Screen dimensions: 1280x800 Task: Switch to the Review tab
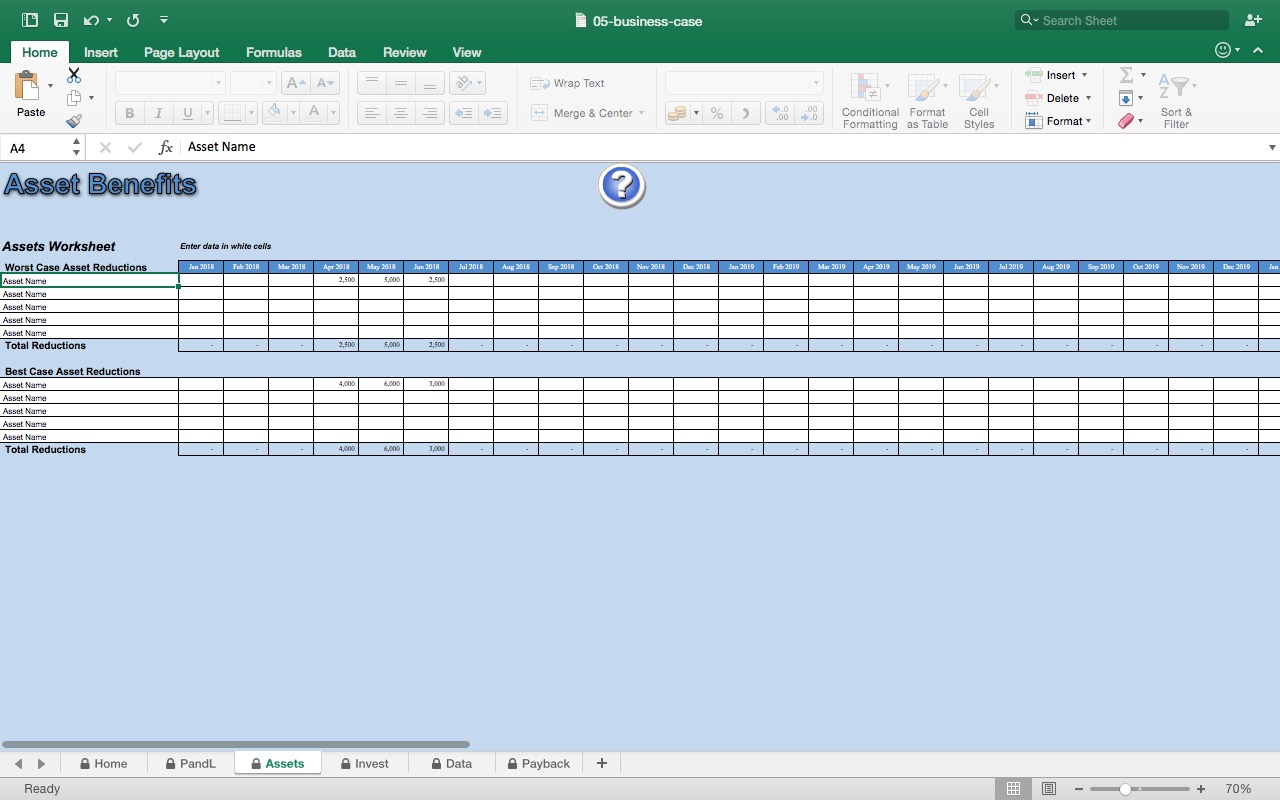(405, 52)
